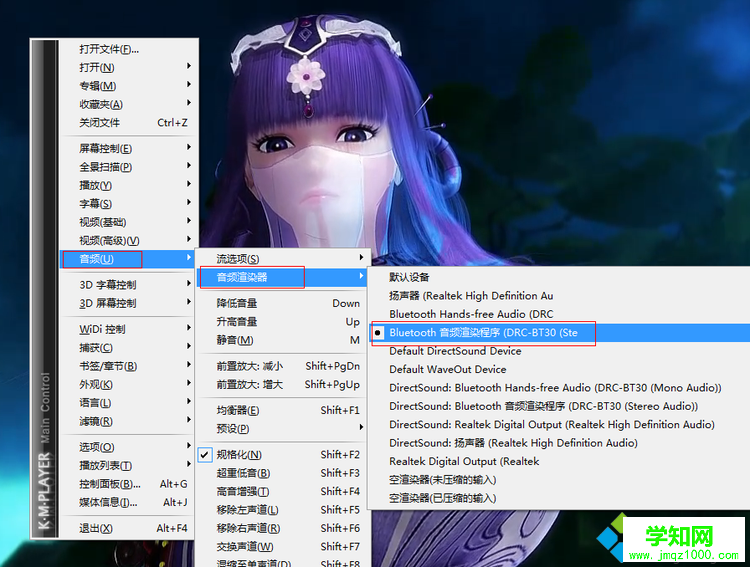Choose 空渲染器(已压缩的输入) renderer
Viewport: 750px width, 567px height.
click(560, 498)
